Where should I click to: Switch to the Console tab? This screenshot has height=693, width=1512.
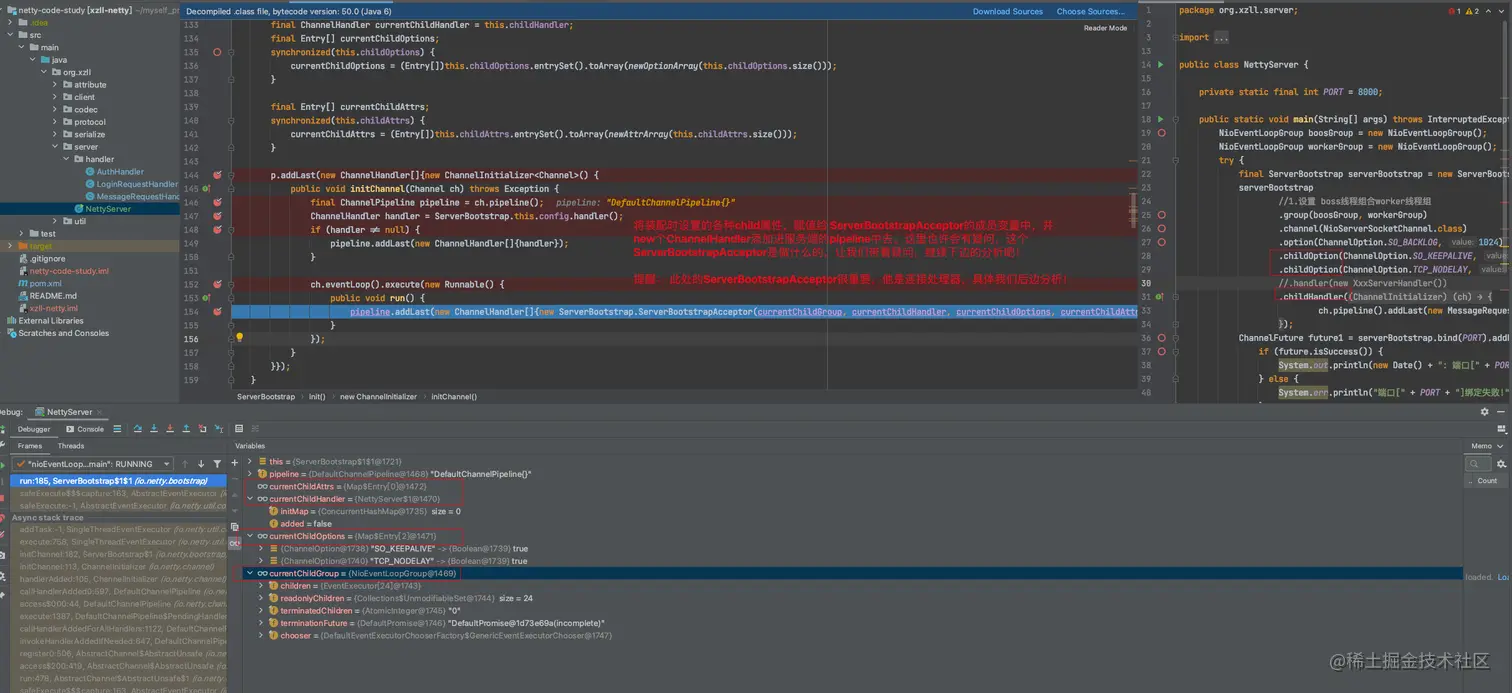click(x=85, y=429)
